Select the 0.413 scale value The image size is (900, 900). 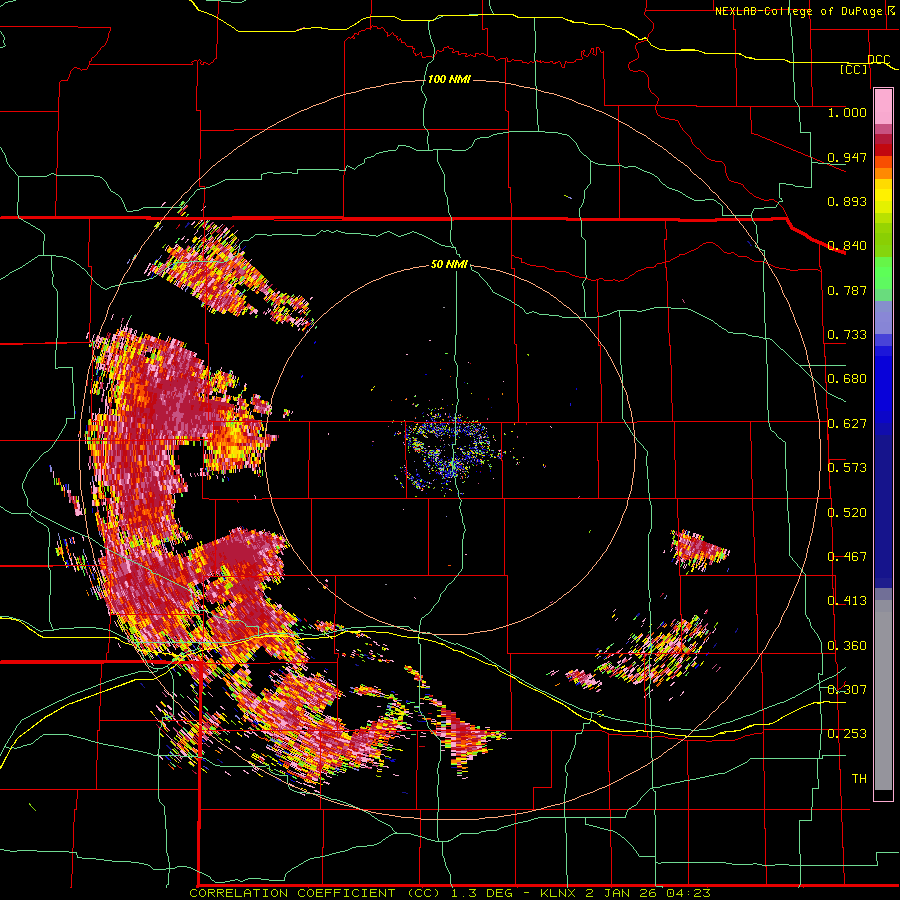pos(847,601)
